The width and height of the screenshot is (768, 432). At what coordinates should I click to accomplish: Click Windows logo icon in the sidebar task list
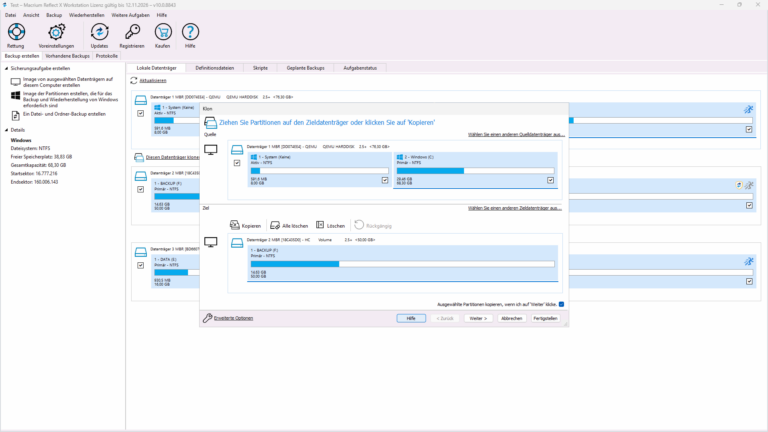[x=16, y=96]
